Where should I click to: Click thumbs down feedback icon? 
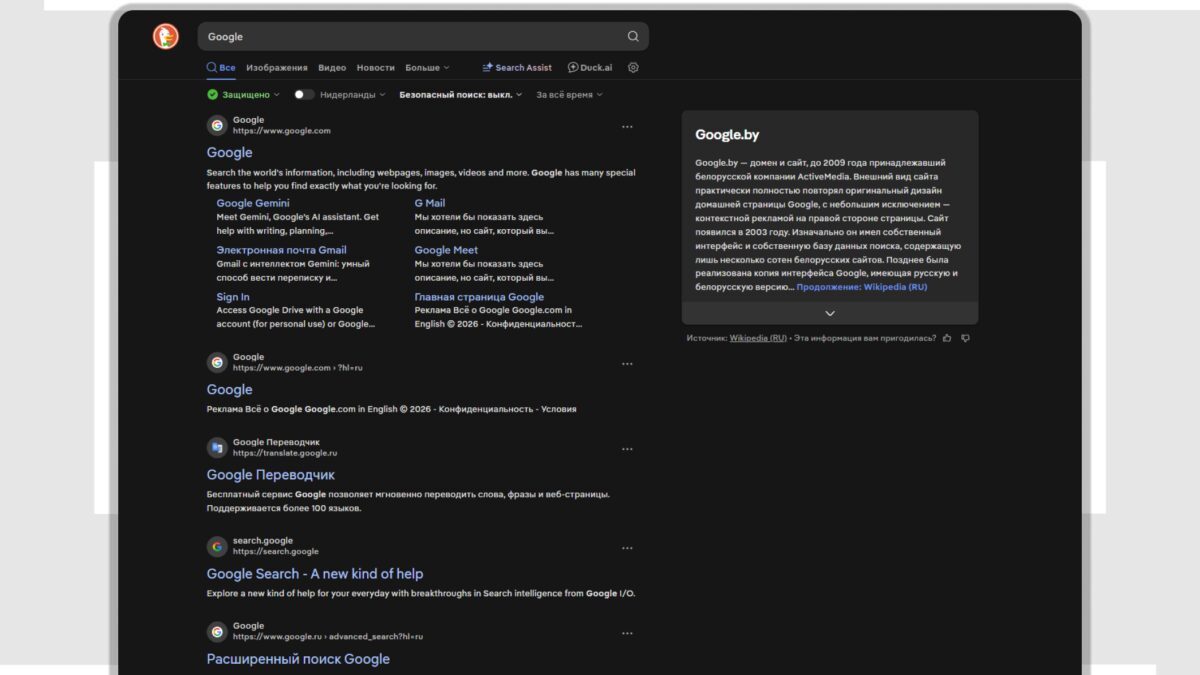[x=965, y=338]
